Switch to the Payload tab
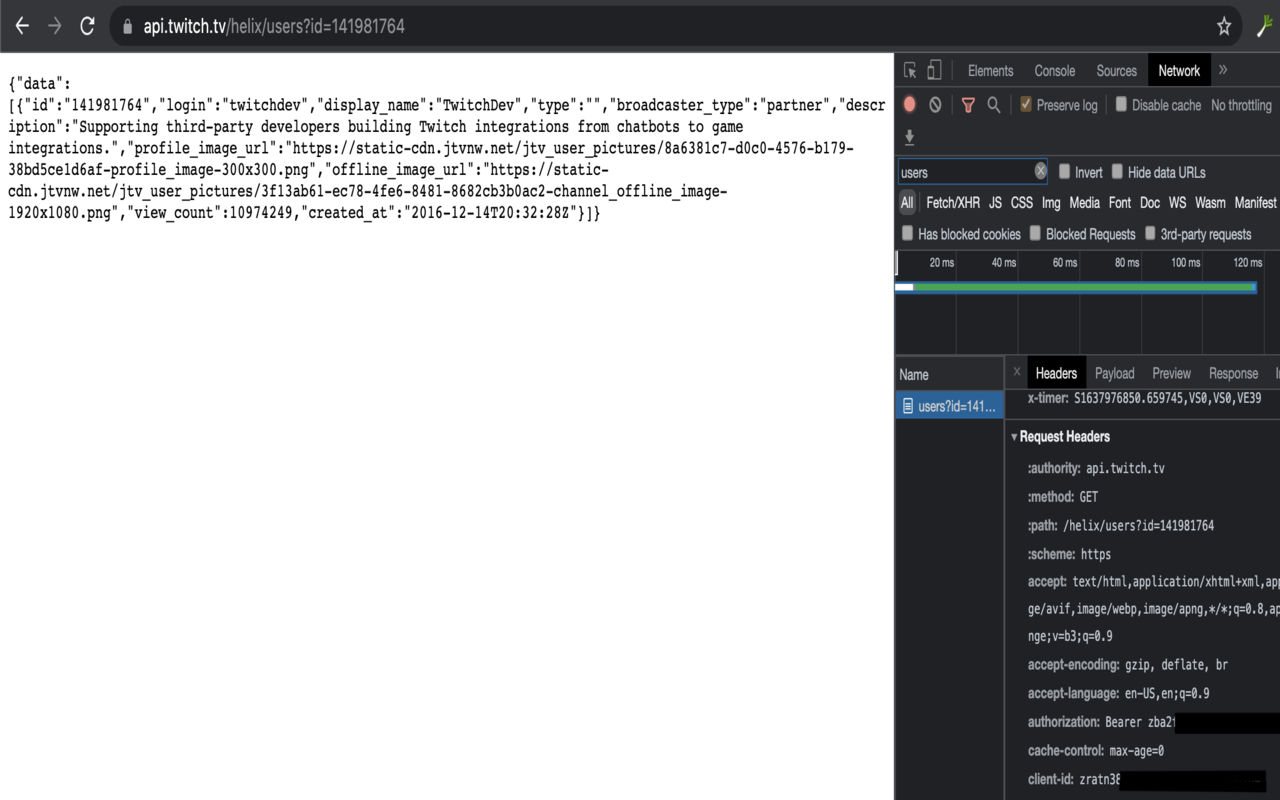Image resolution: width=1280 pixels, height=800 pixels. pyautogui.click(x=1114, y=373)
